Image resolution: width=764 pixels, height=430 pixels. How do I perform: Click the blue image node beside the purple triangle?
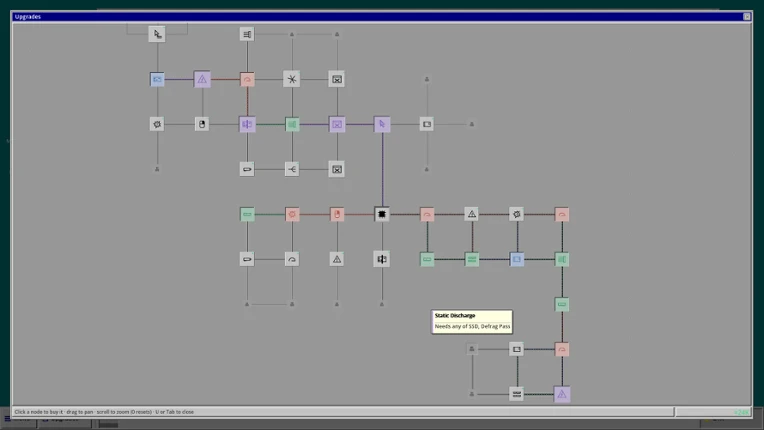(x=157, y=79)
